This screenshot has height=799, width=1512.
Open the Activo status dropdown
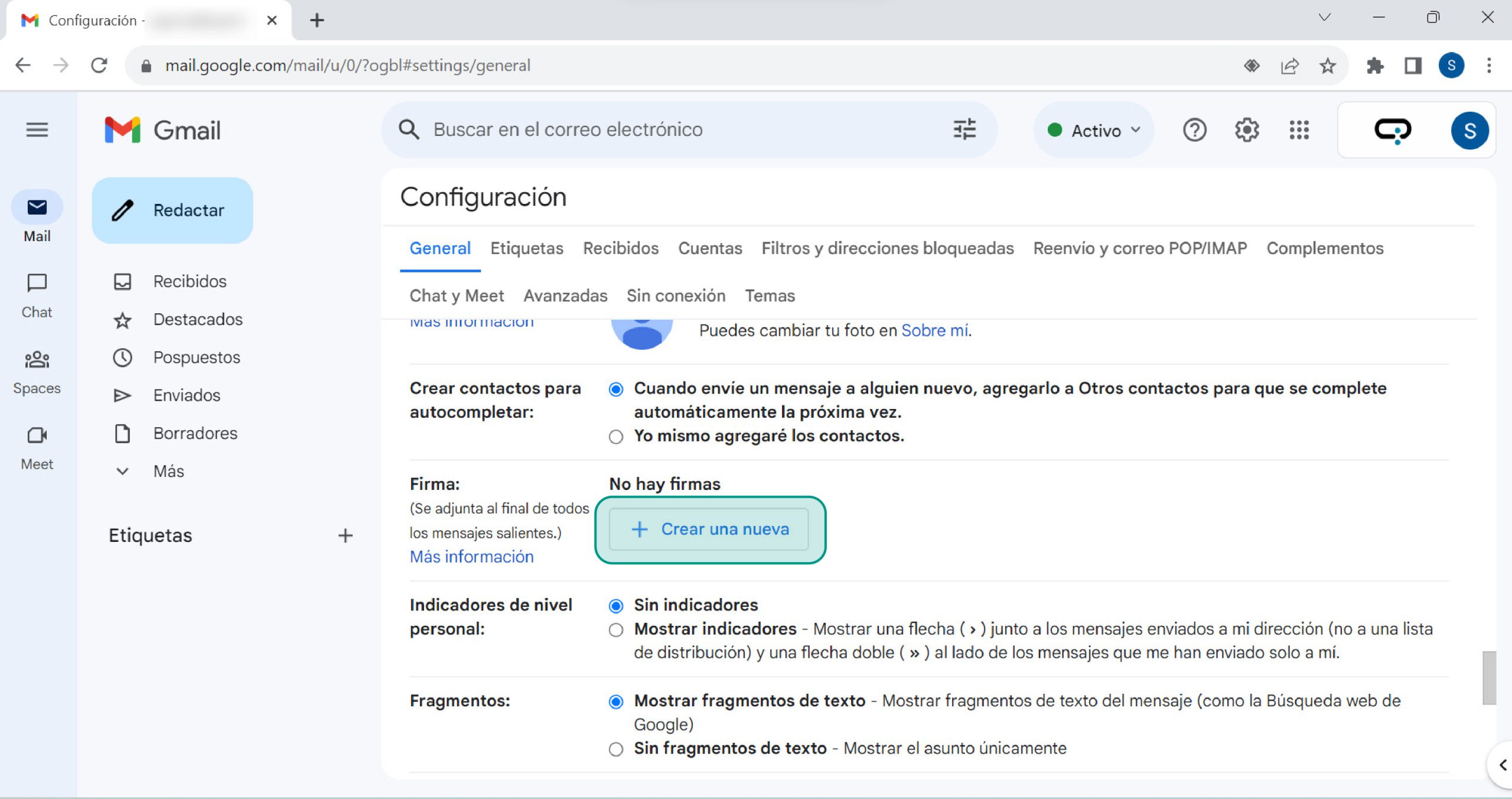[x=1094, y=130]
